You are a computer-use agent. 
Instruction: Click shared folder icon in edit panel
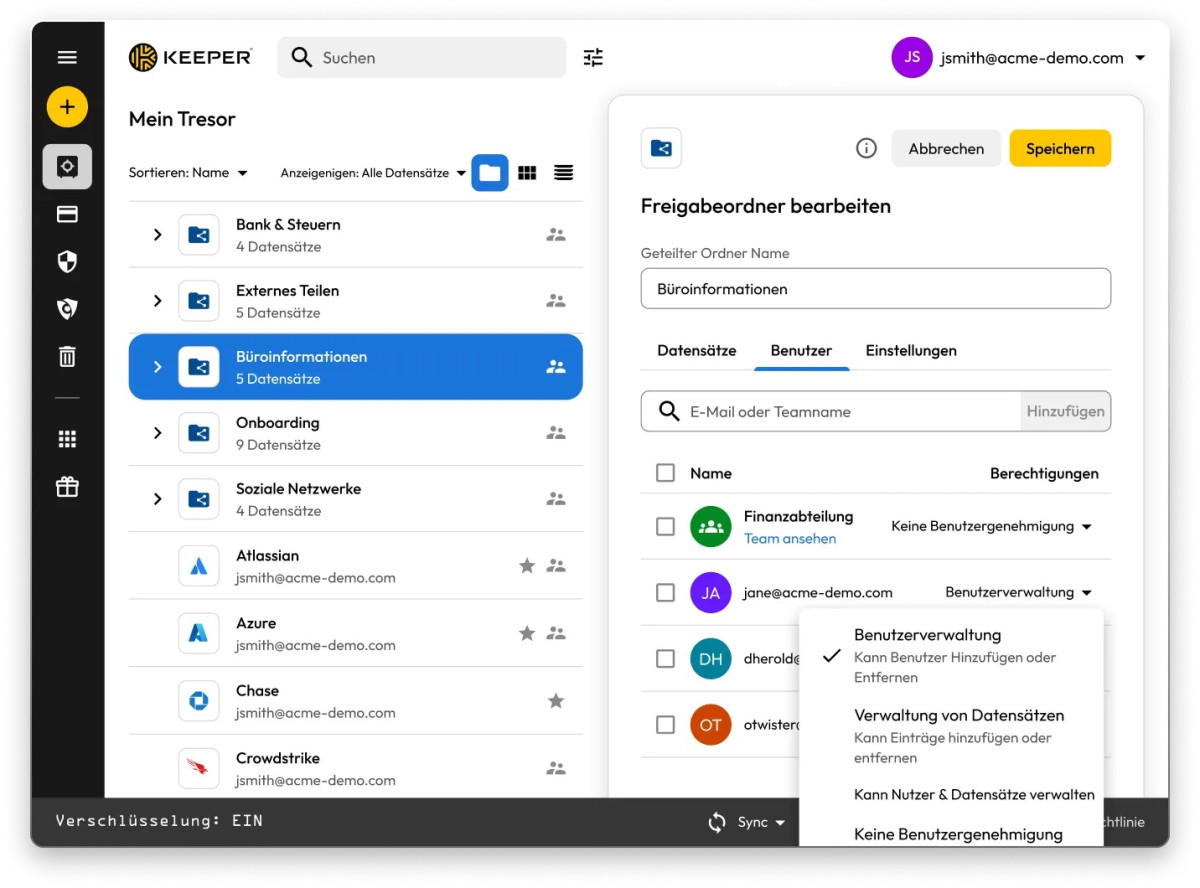(661, 148)
